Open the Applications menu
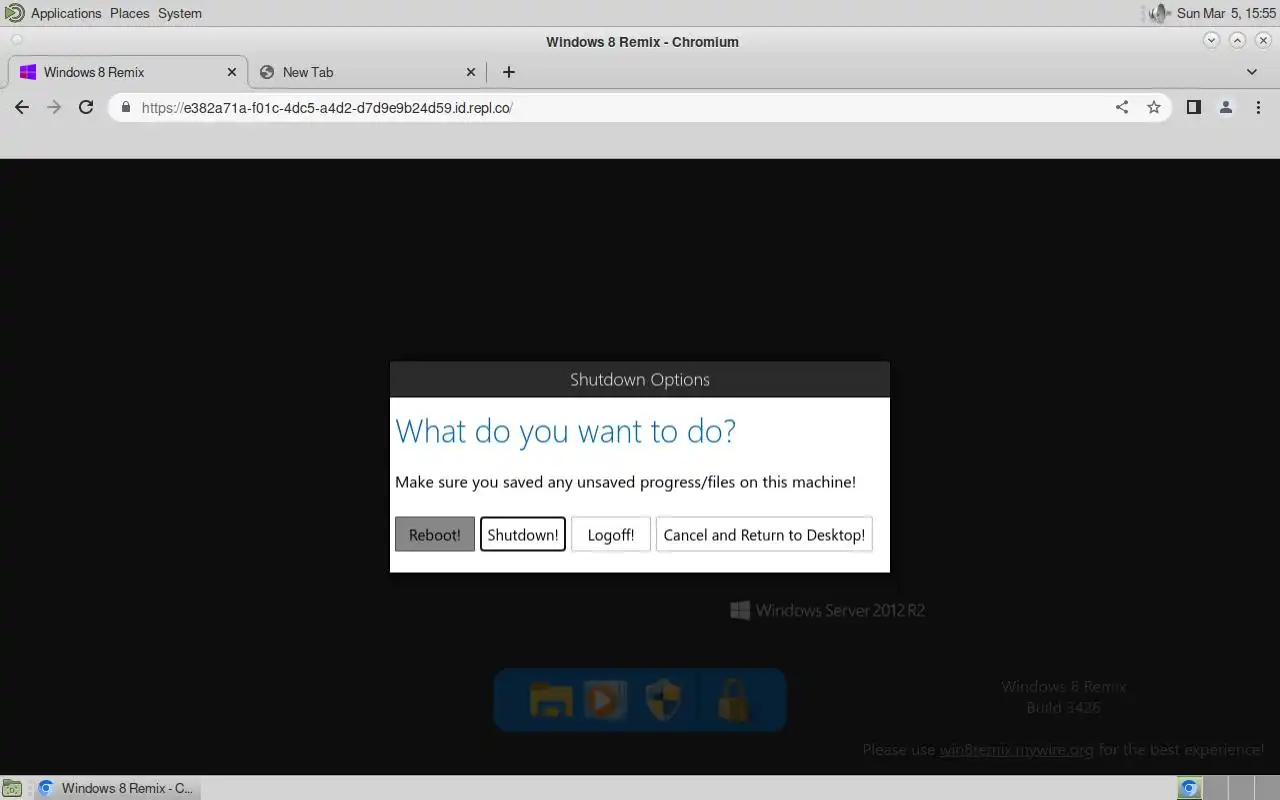1280x800 pixels. [66, 13]
